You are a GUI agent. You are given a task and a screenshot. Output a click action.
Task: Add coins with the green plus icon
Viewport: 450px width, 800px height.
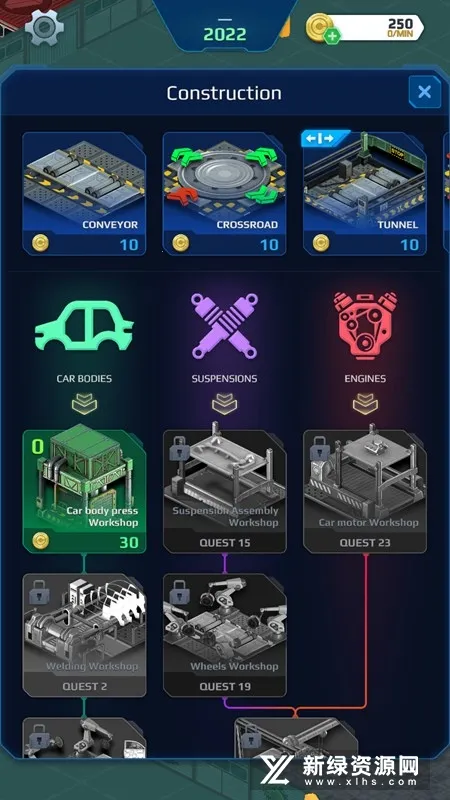coord(332,37)
